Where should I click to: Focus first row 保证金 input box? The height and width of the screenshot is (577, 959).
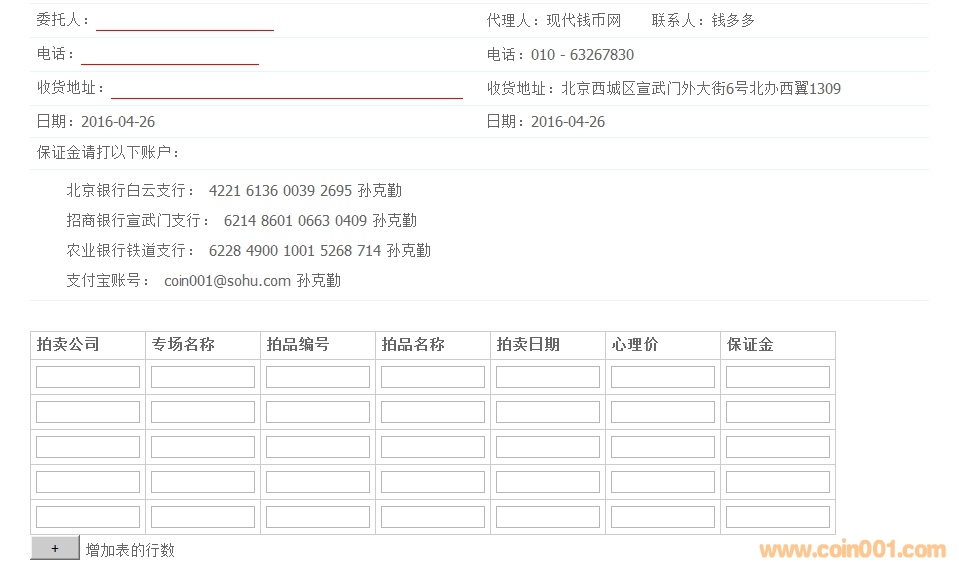click(778, 377)
